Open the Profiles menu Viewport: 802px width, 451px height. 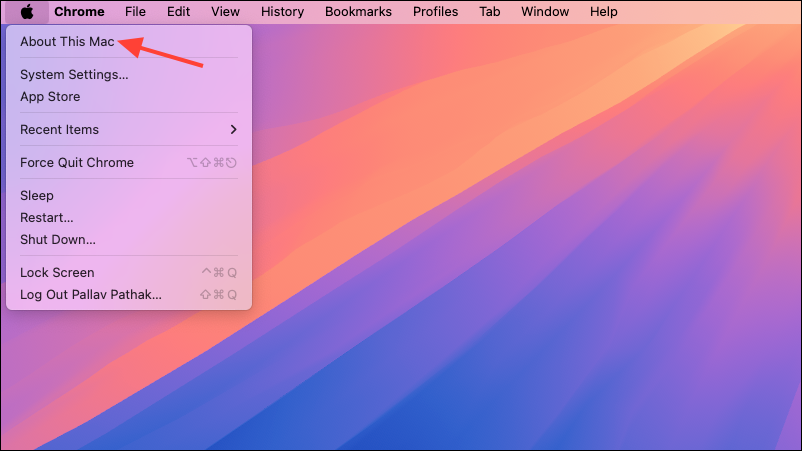tap(435, 11)
